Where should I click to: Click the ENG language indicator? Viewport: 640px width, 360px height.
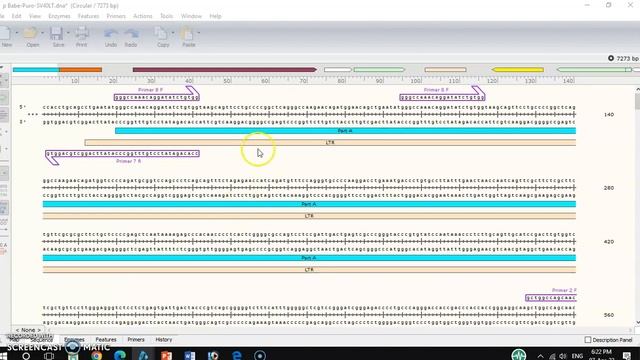click(x=577, y=356)
